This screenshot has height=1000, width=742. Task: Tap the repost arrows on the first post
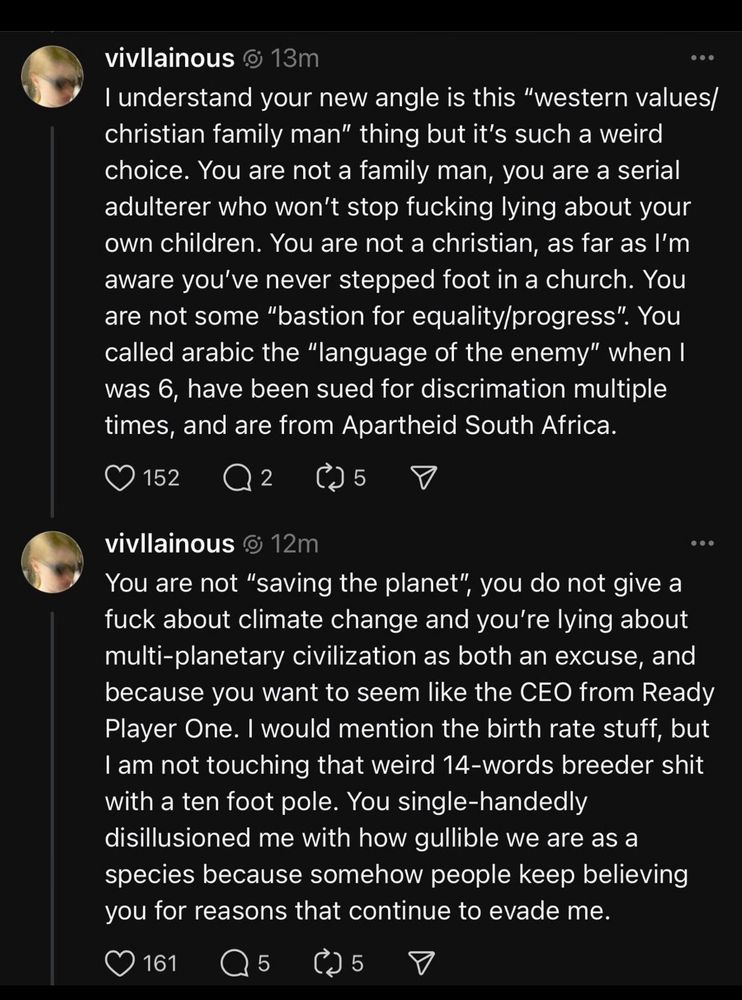(329, 477)
